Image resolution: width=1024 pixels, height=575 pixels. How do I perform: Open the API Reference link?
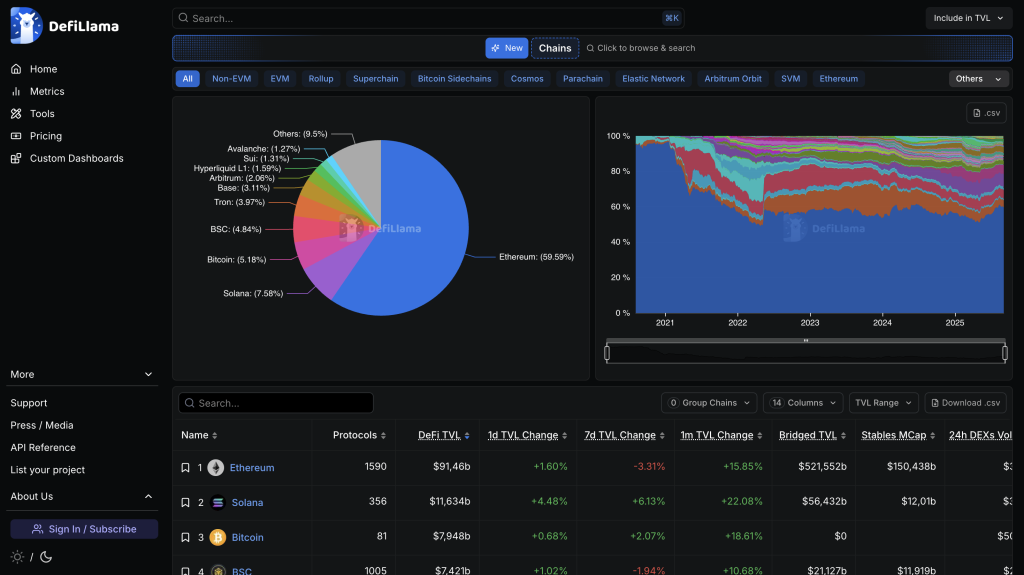tap(43, 448)
